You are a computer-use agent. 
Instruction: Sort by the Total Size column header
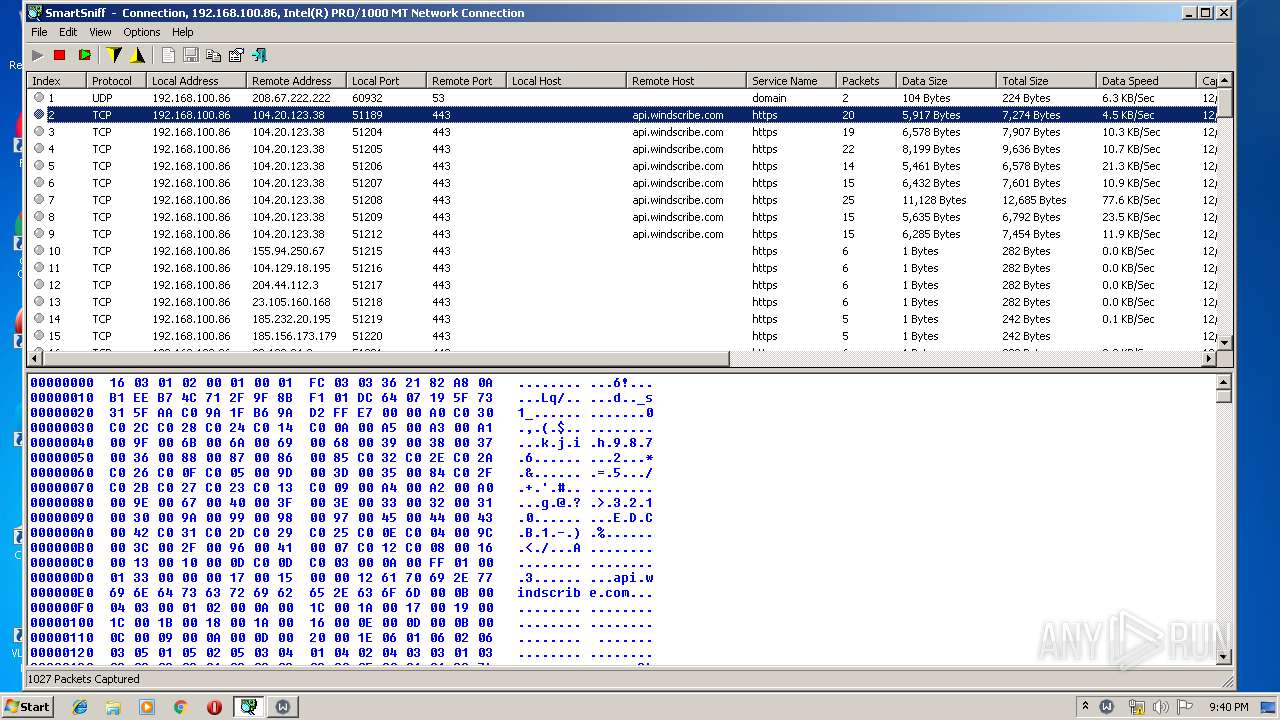pyautogui.click(x=1046, y=81)
